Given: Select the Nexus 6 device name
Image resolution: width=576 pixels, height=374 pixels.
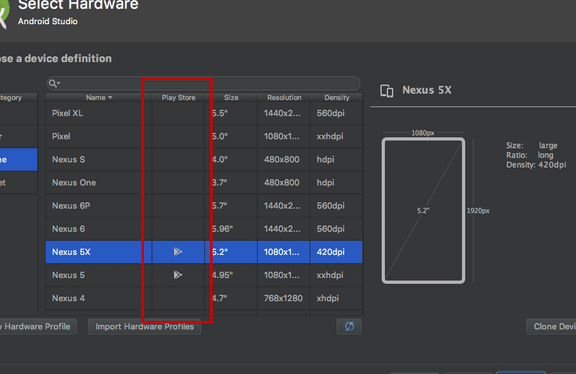Looking at the screenshot, I should coord(68,229).
